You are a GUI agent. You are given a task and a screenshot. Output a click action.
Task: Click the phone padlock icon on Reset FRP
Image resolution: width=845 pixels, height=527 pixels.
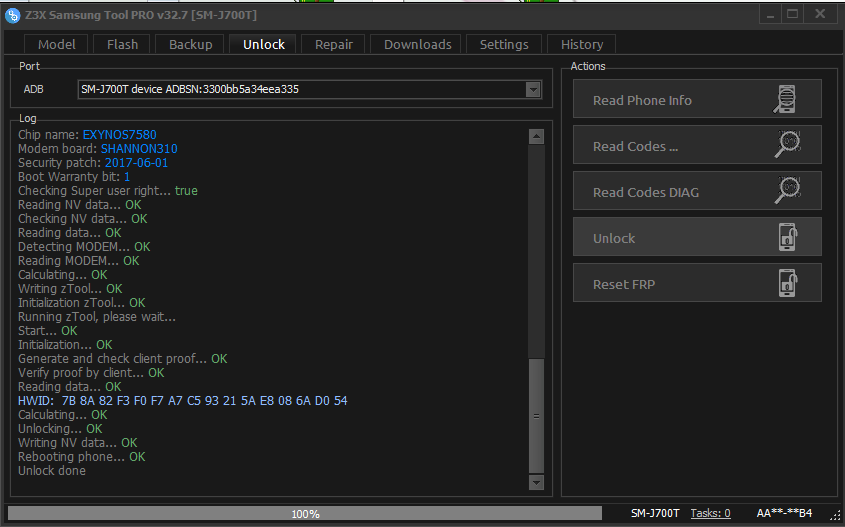[788, 282]
